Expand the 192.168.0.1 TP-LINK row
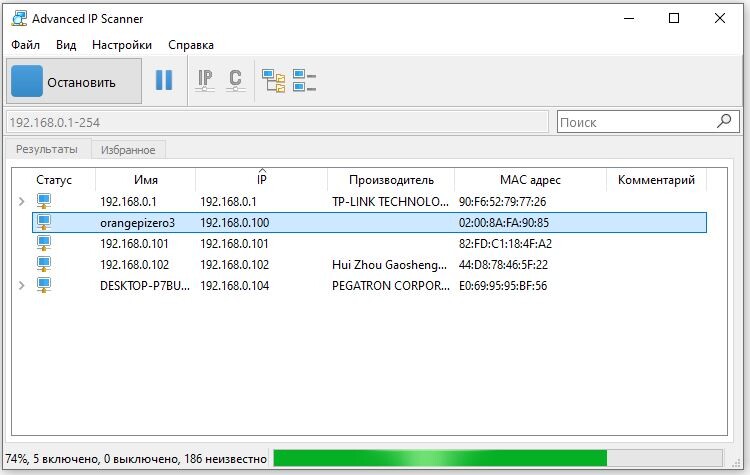The image size is (750, 475). (22, 201)
